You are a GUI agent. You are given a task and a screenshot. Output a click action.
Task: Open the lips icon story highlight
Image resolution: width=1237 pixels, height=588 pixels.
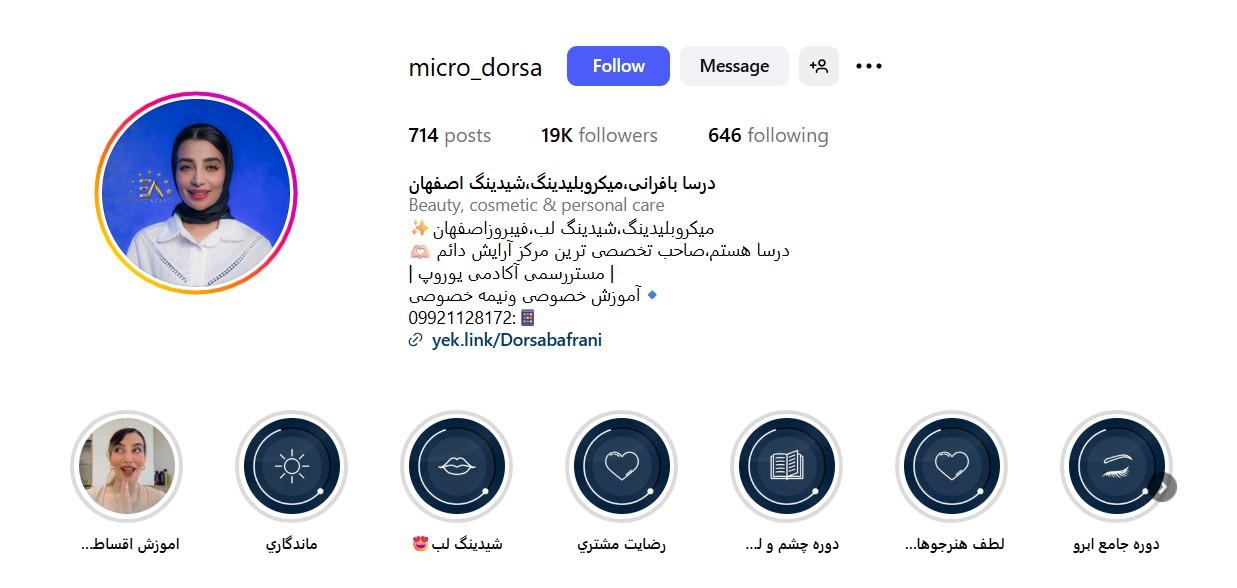456,467
